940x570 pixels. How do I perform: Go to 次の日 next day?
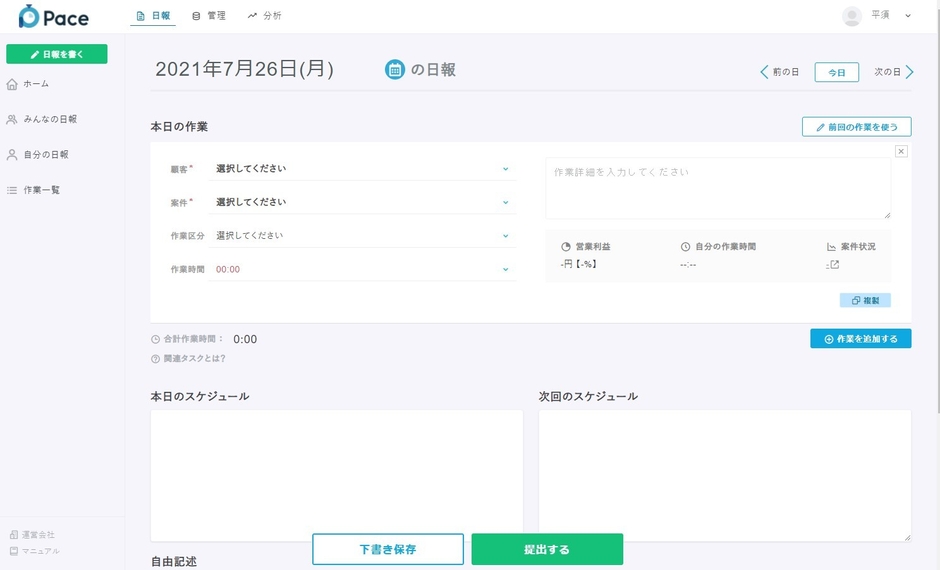(894, 72)
